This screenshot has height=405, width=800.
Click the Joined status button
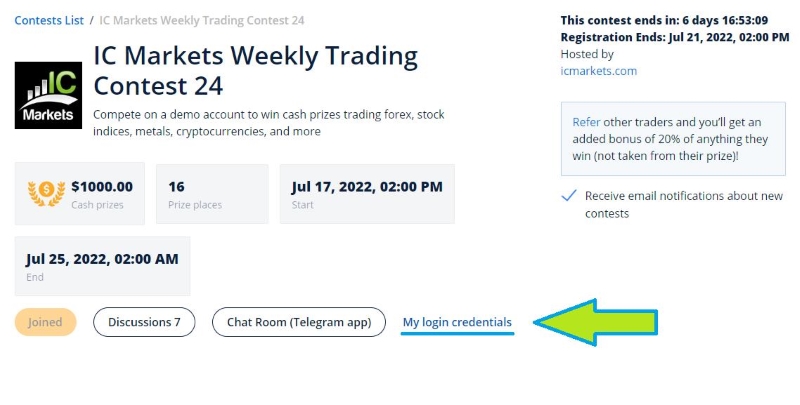pyautogui.click(x=45, y=322)
